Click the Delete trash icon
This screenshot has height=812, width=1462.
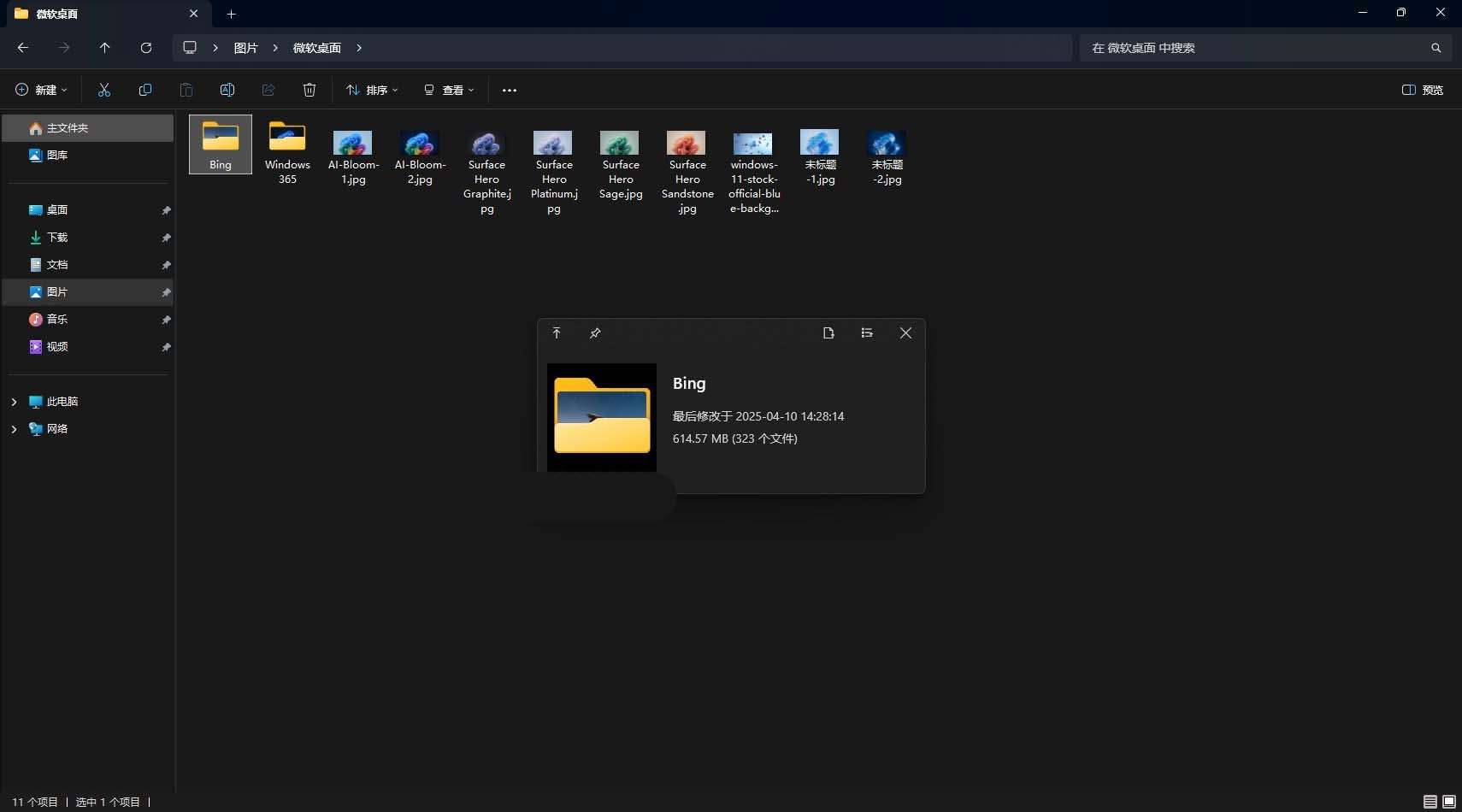(x=309, y=90)
